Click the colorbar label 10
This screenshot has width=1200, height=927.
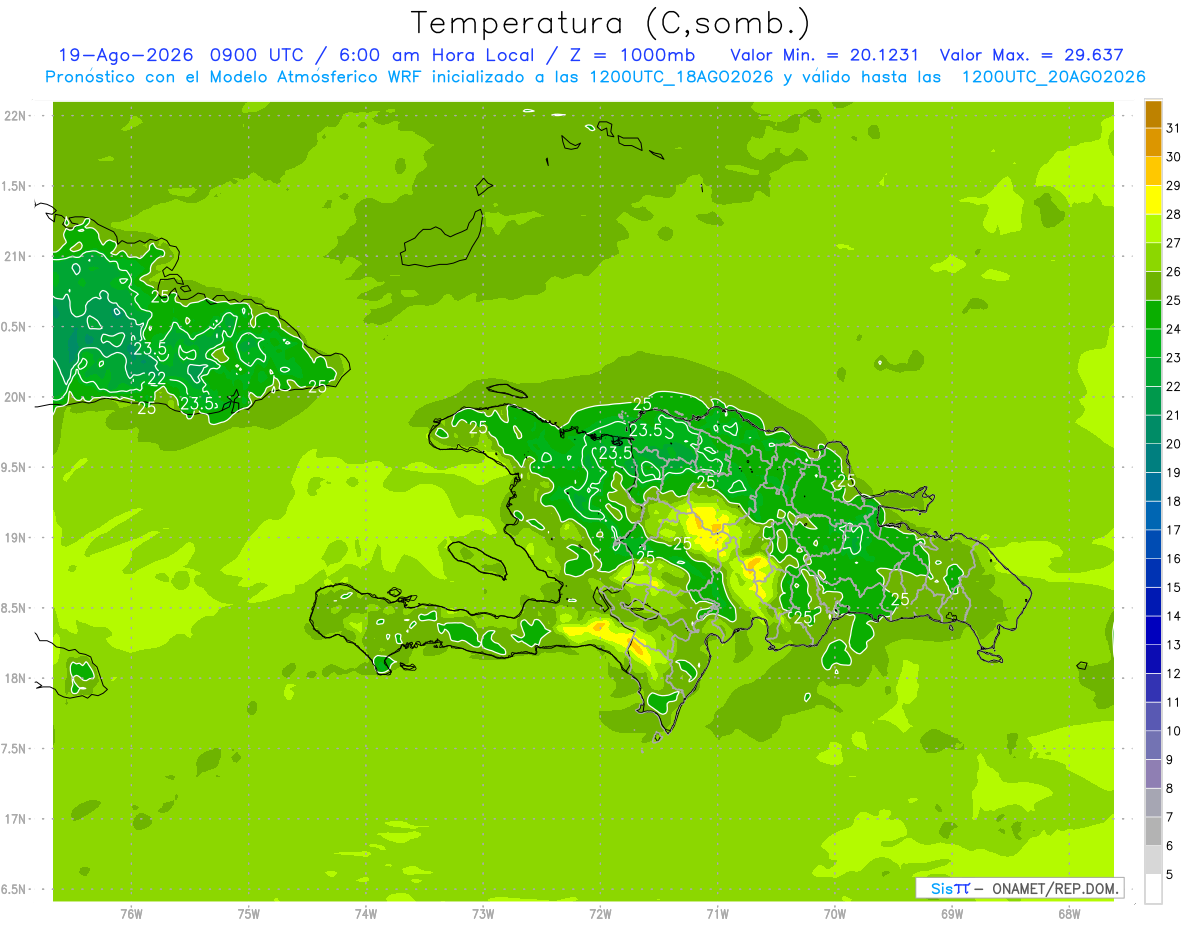(x=1173, y=731)
